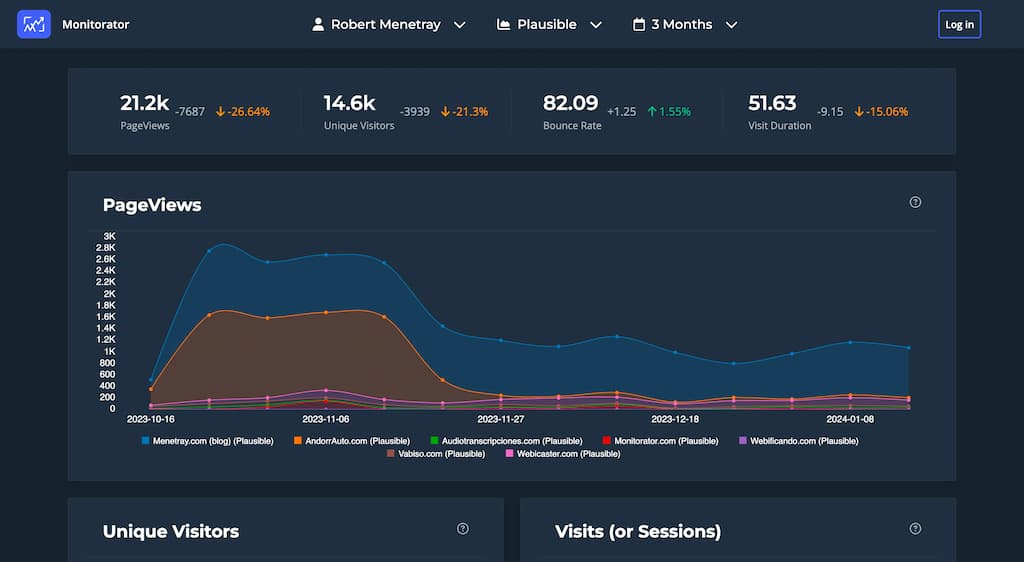Click the 2024-01-08 axis date label
The height and width of the screenshot is (562, 1024).
(850, 419)
